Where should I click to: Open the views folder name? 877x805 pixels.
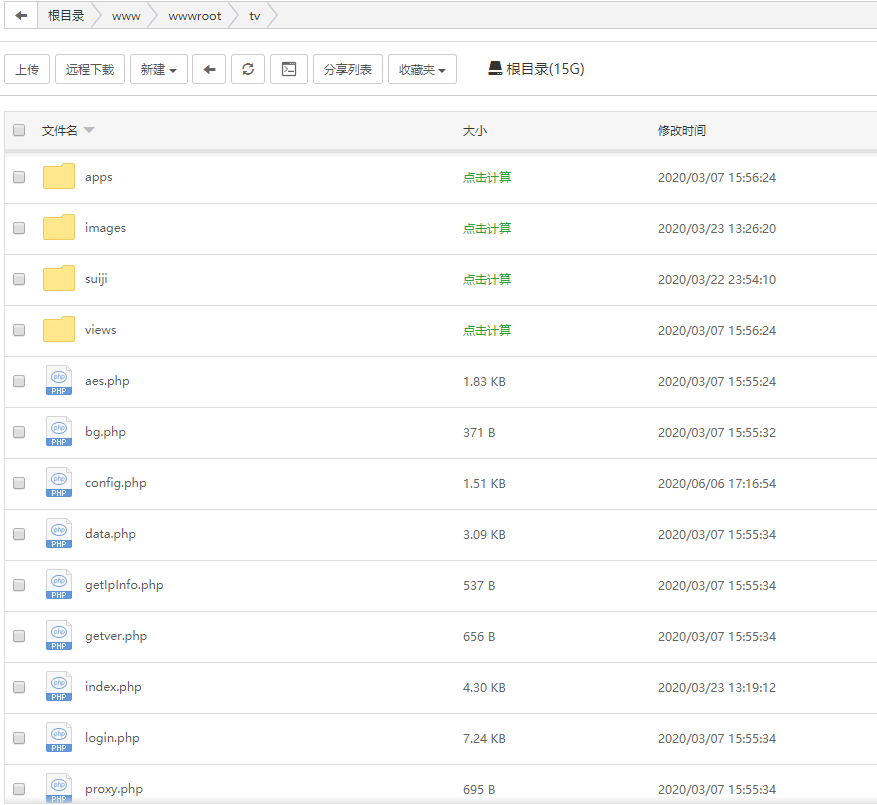(101, 329)
